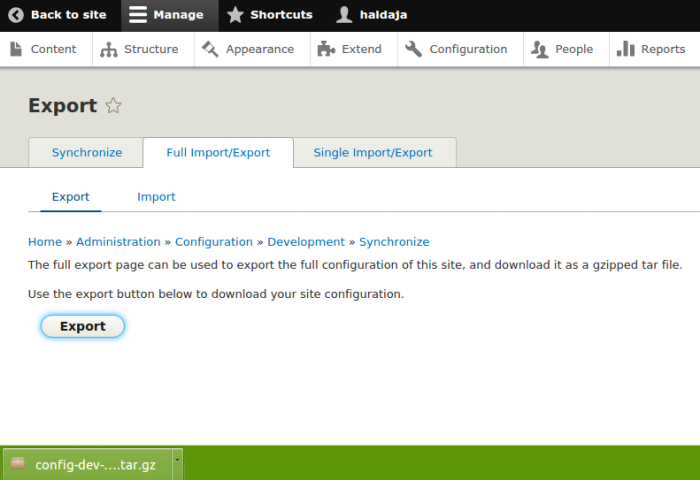The height and width of the screenshot is (480, 700).
Task: Follow the Home breadcrumb link
Action: (x=45, y=242)
